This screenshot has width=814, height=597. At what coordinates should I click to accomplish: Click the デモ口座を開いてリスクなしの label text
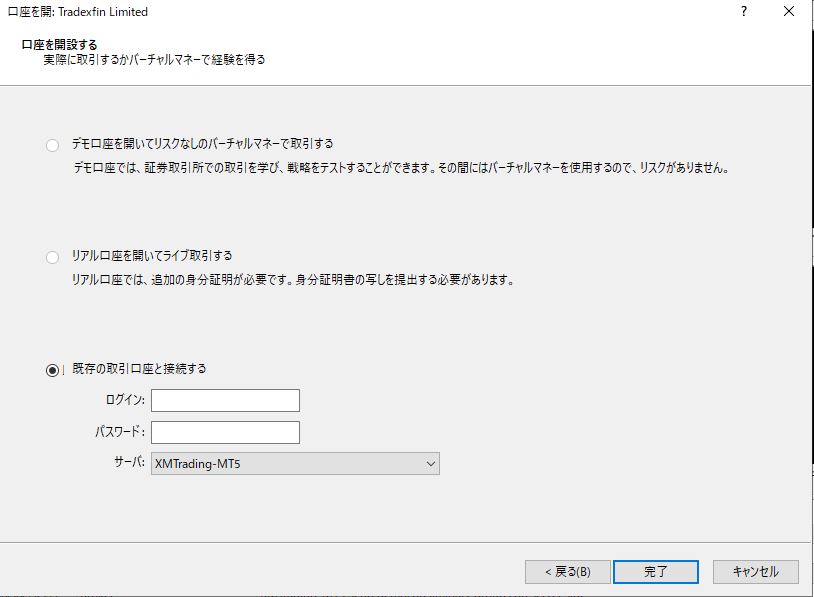(x=202, y=144)
